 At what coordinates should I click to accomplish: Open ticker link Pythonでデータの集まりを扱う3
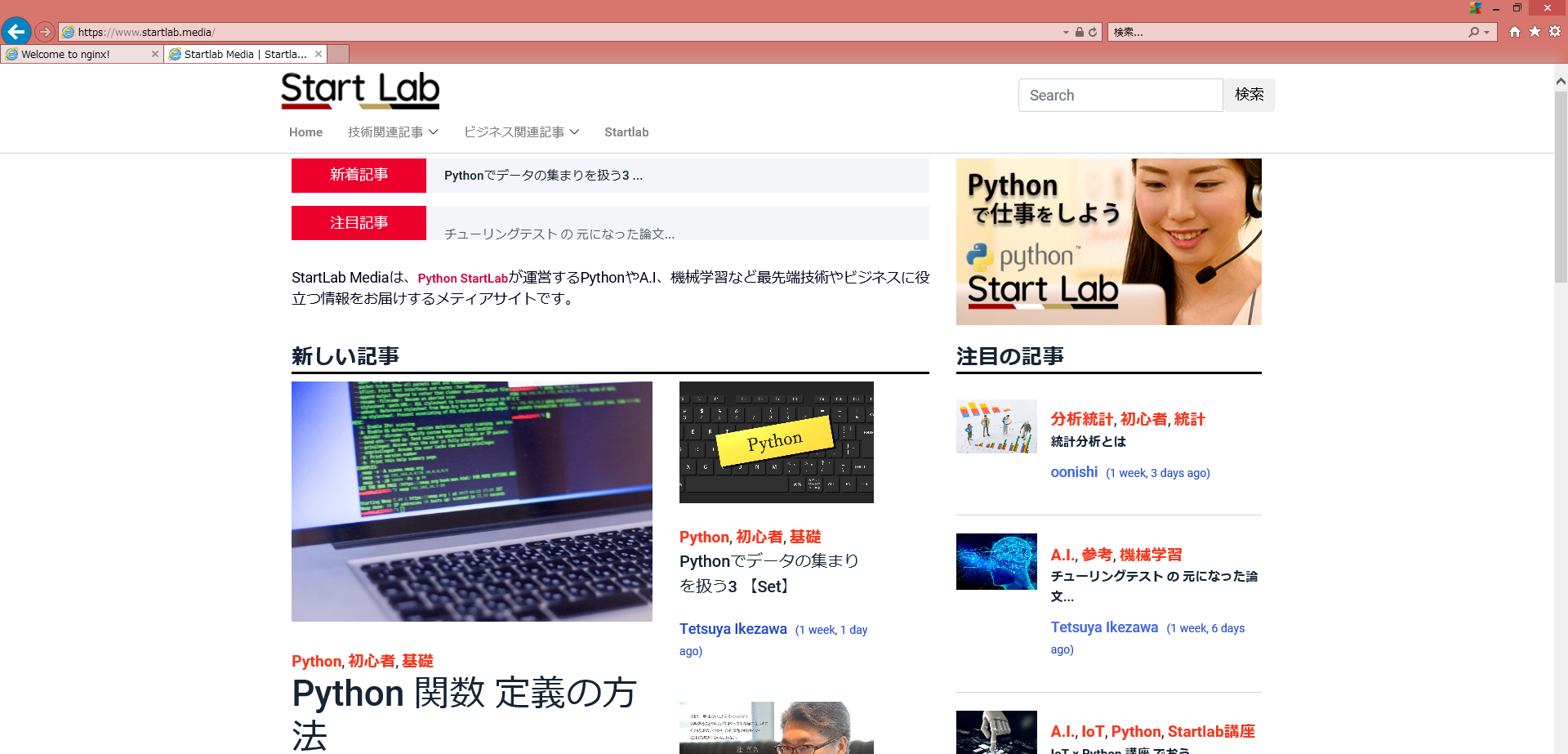click(543, 176)
